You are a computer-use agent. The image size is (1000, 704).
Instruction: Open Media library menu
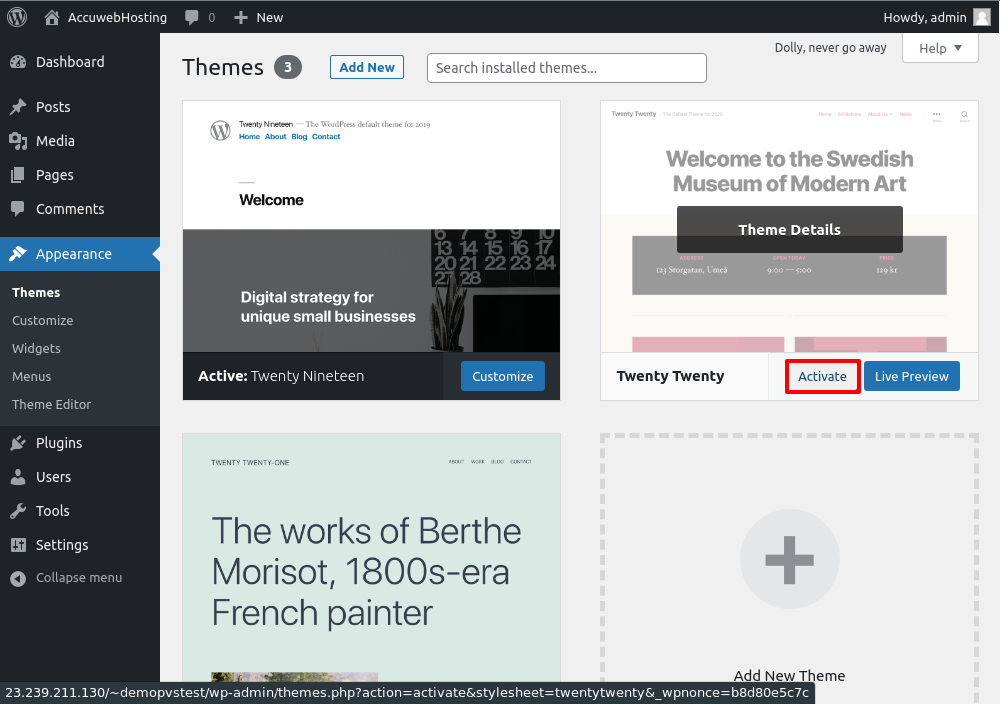55,141
